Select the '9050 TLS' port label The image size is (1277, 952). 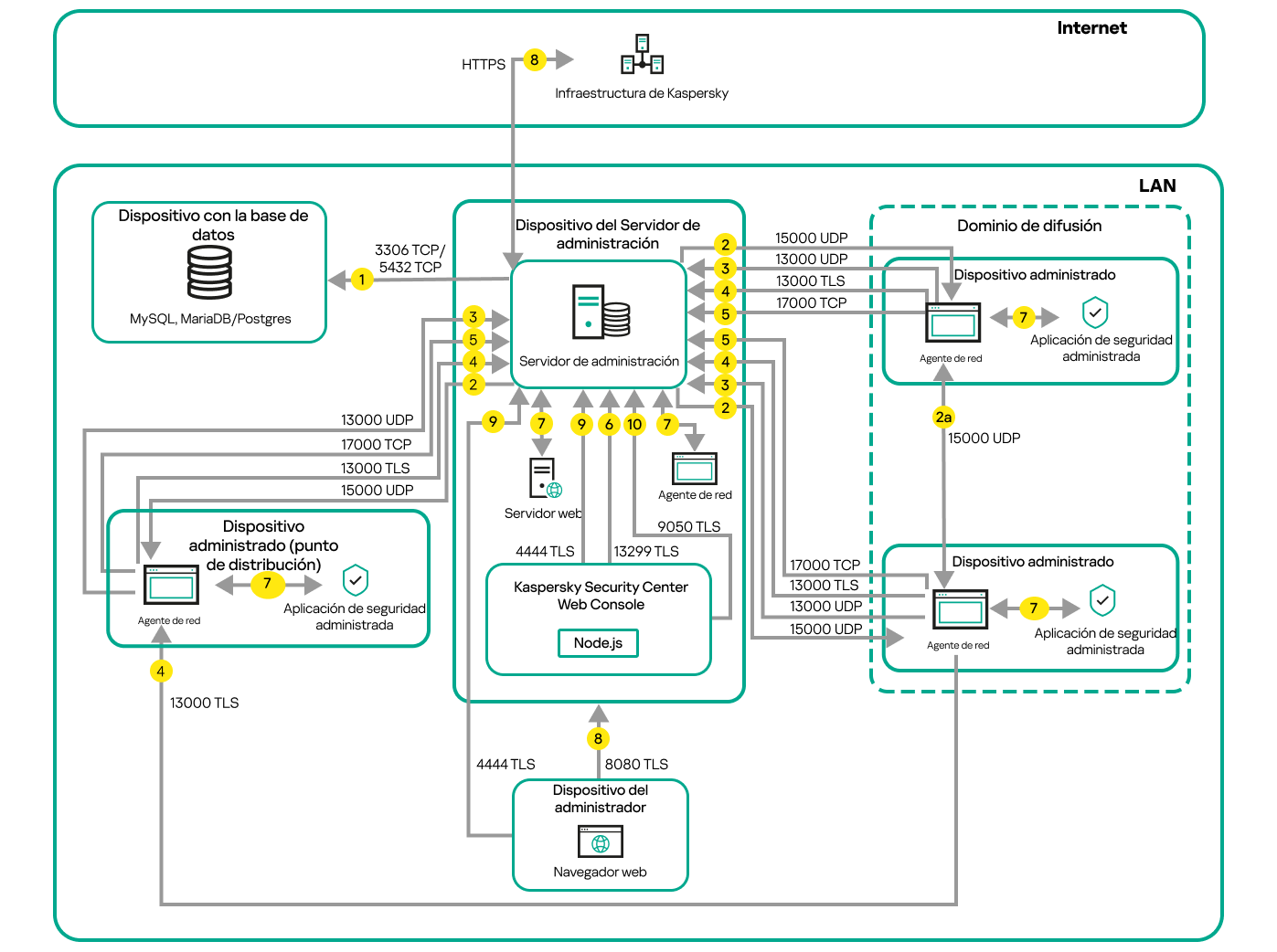click(689, 527)
